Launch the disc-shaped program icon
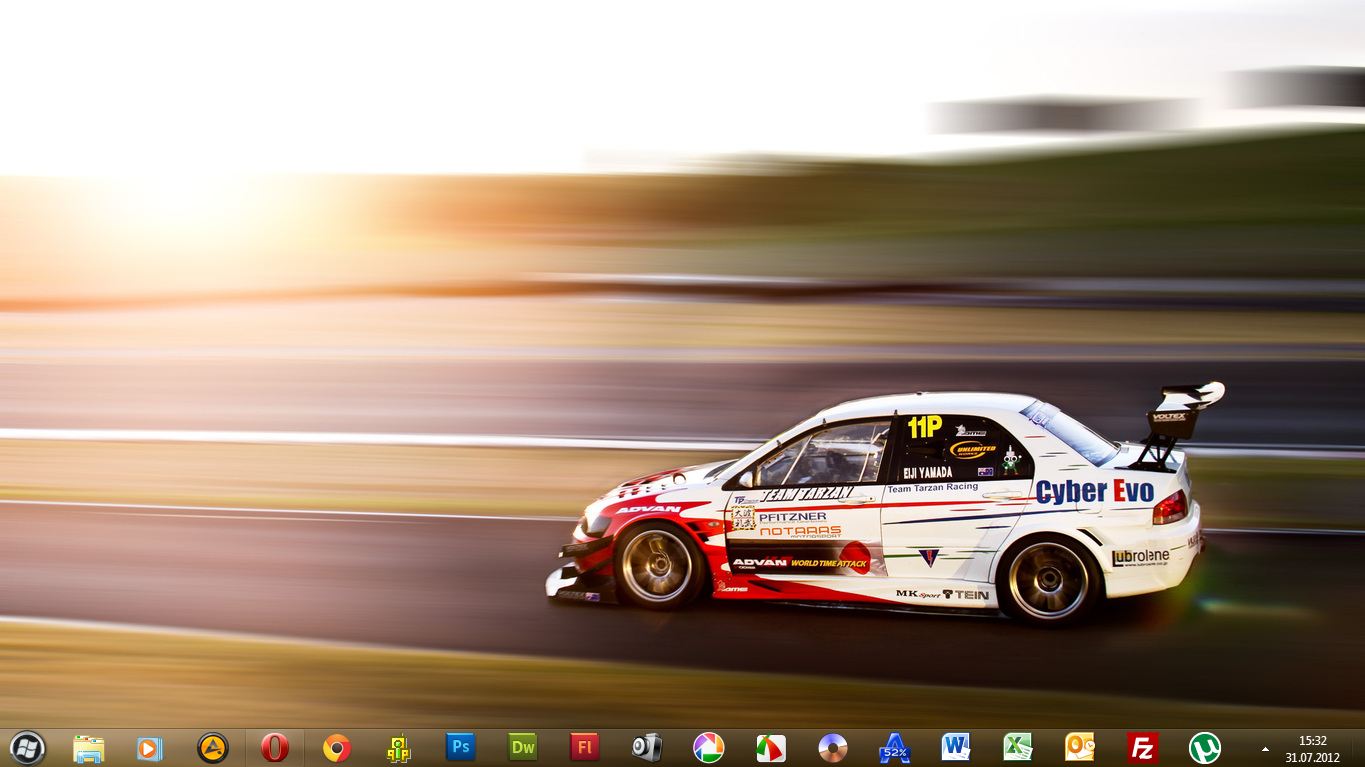Image resolution: width=1365 pixels, height=767 pixels. 832,748
